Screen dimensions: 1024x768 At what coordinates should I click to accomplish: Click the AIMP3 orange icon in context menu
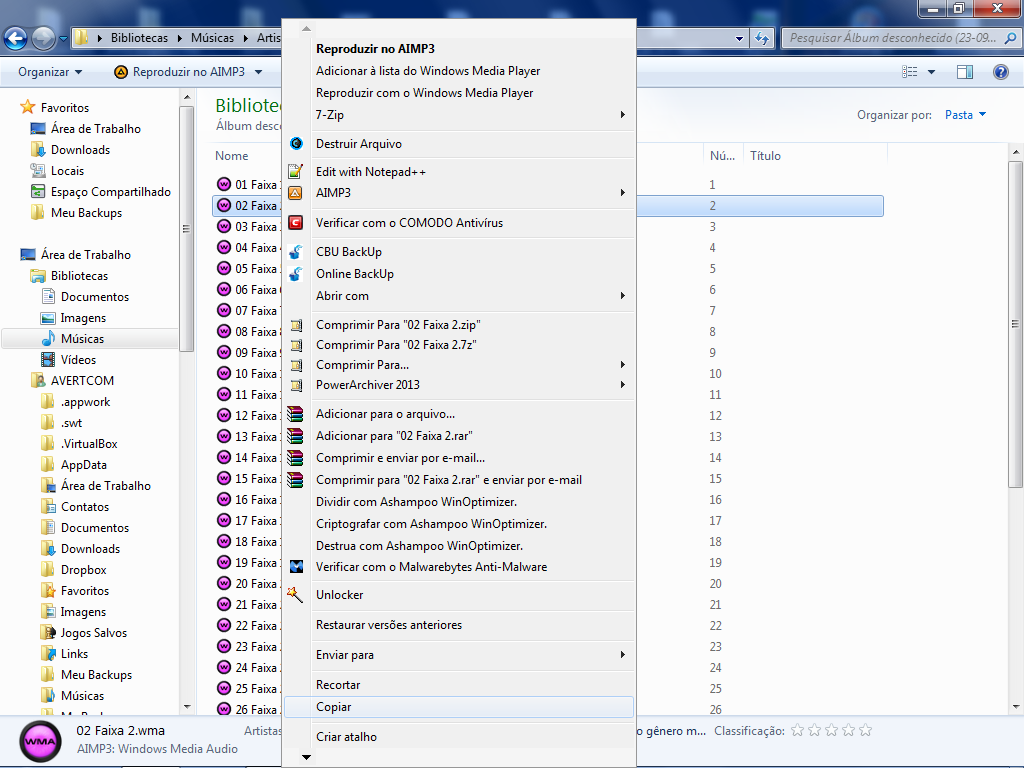click(x=296, y=193)
